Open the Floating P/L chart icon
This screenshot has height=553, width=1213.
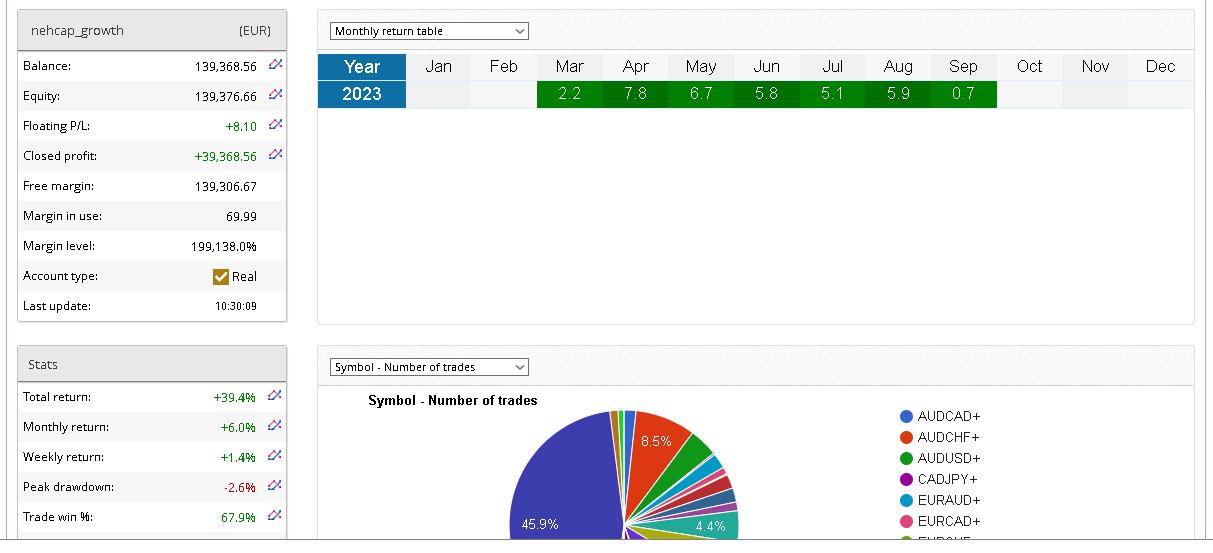[275, 125]
